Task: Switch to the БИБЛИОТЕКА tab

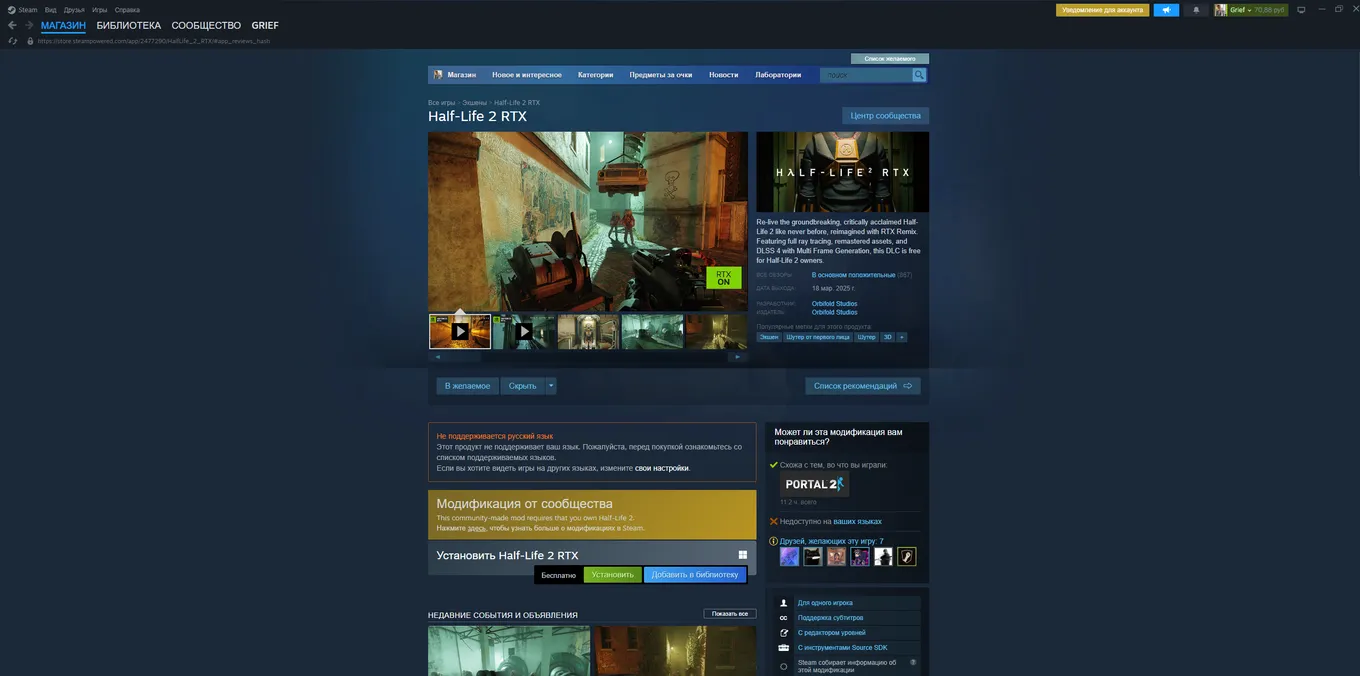Action: click(128, 25)
